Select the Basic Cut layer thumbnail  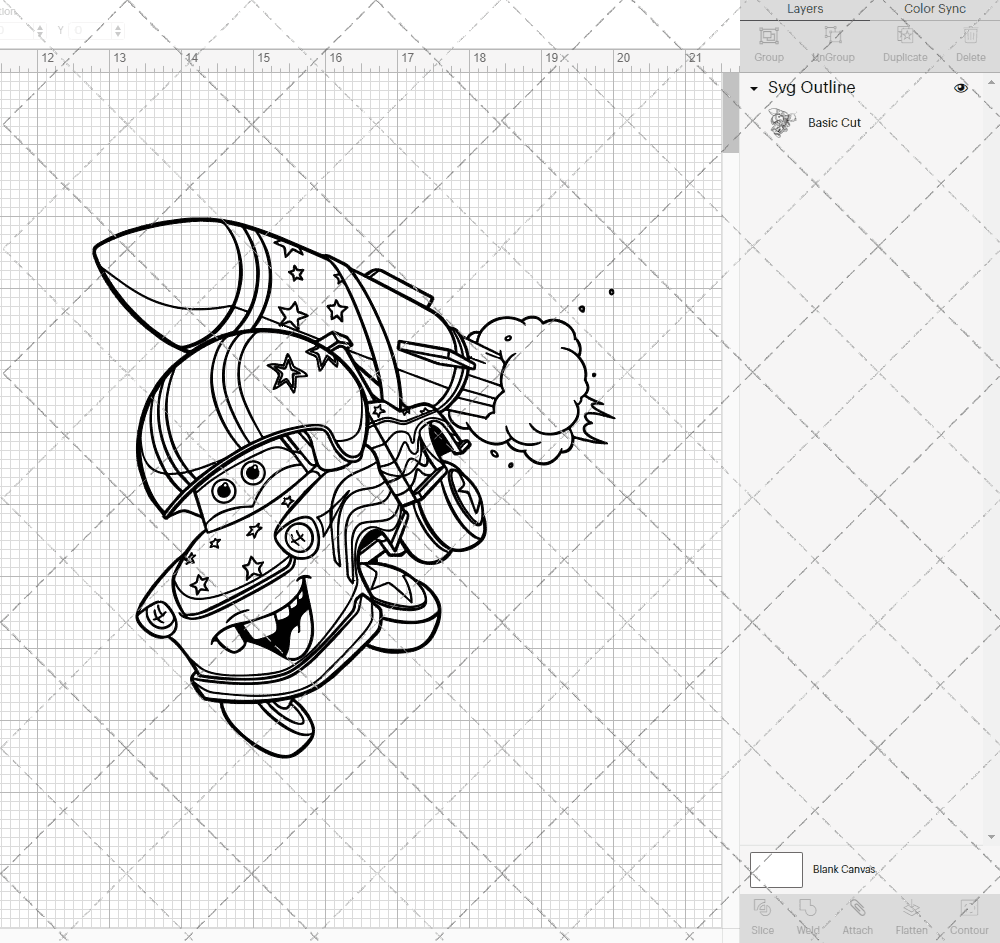coord(782,122)
